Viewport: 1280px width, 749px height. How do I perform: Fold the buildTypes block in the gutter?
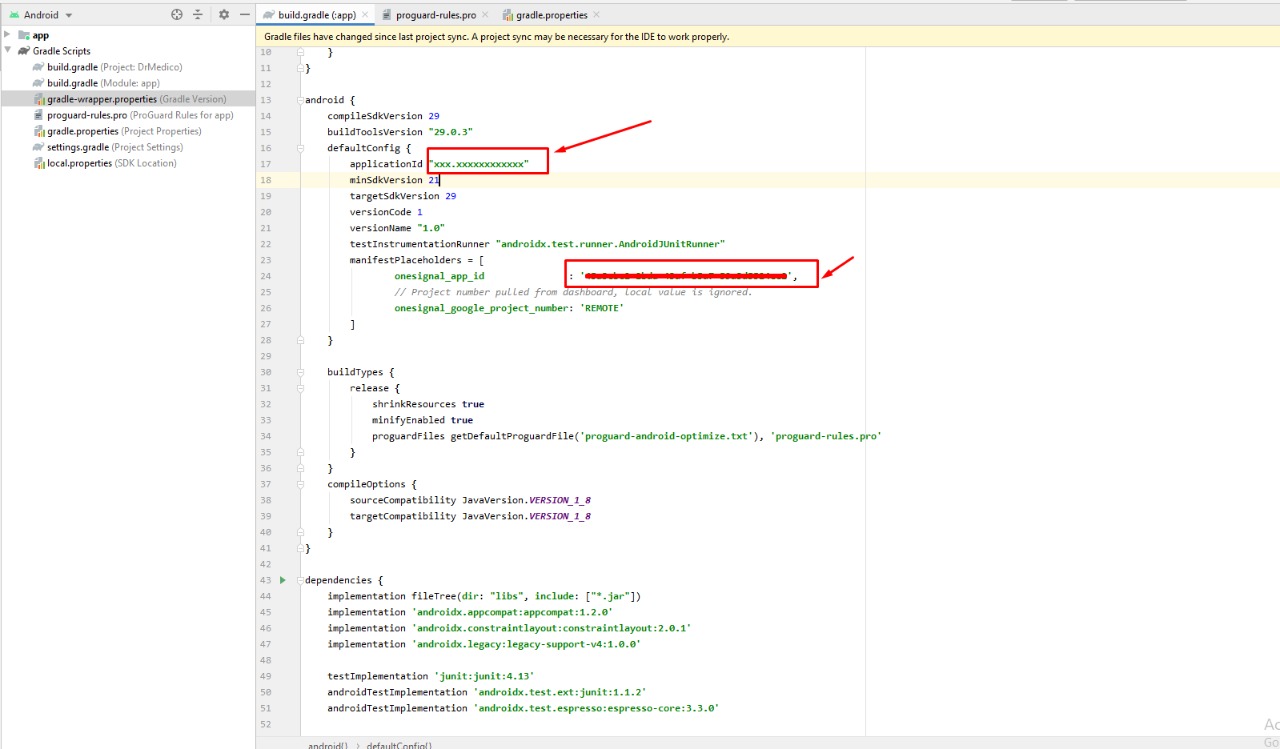[299, 372]
